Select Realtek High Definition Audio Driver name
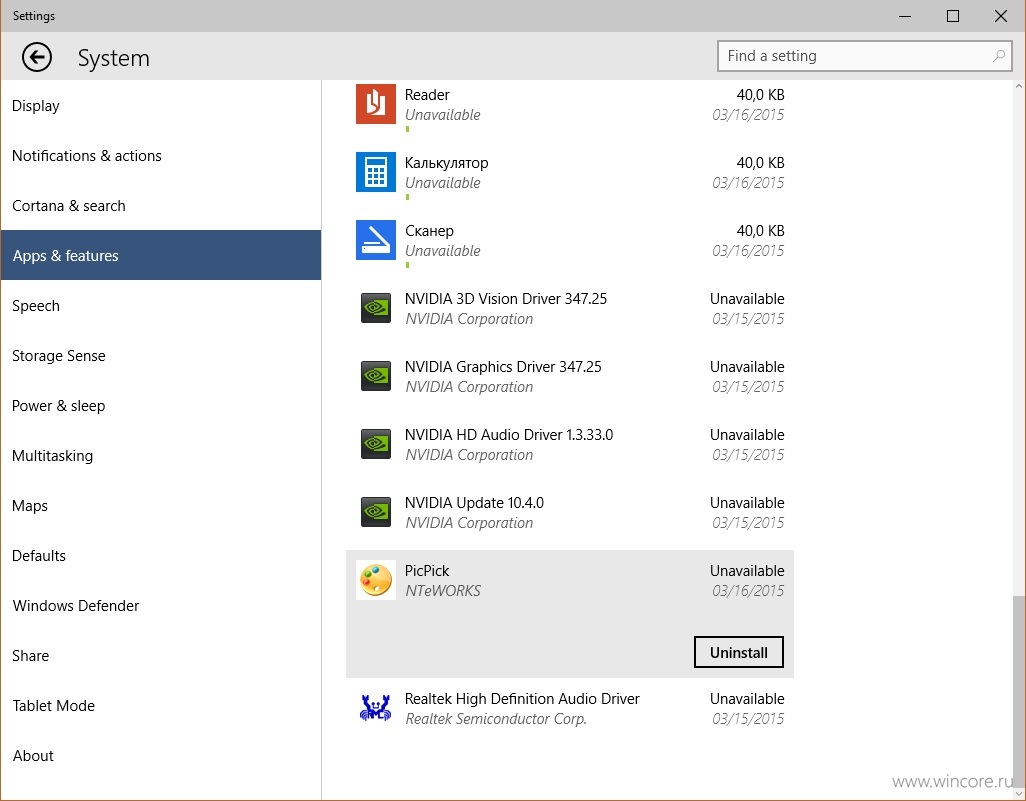This screenshot has width=1026, height=801. 522,699
